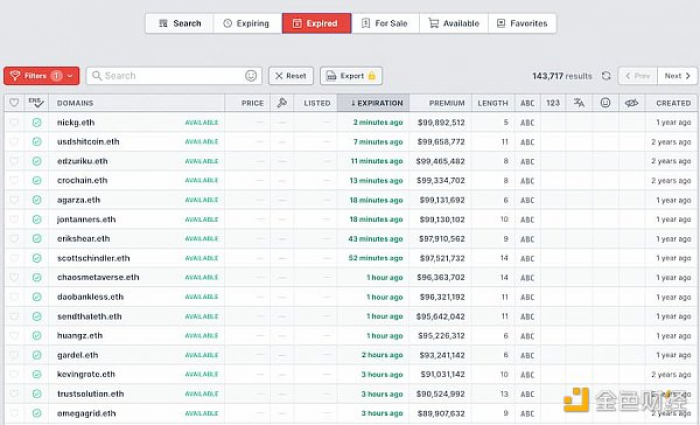This screenshot has height=425, width=700.
Task: Click ENS check icon for sendthateth.eth
Action: [x=37, y=317]
